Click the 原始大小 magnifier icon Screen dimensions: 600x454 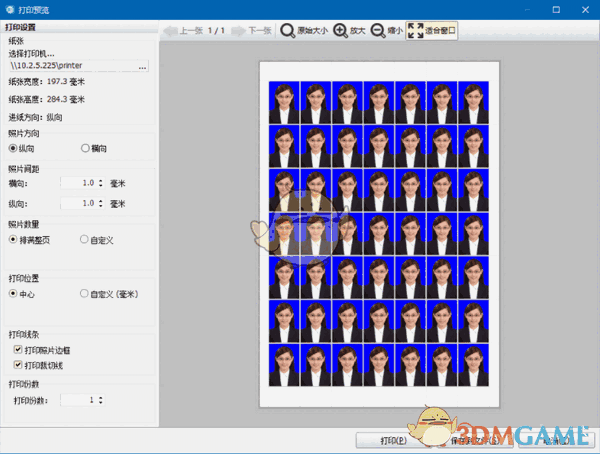click(x=286, y=31)
